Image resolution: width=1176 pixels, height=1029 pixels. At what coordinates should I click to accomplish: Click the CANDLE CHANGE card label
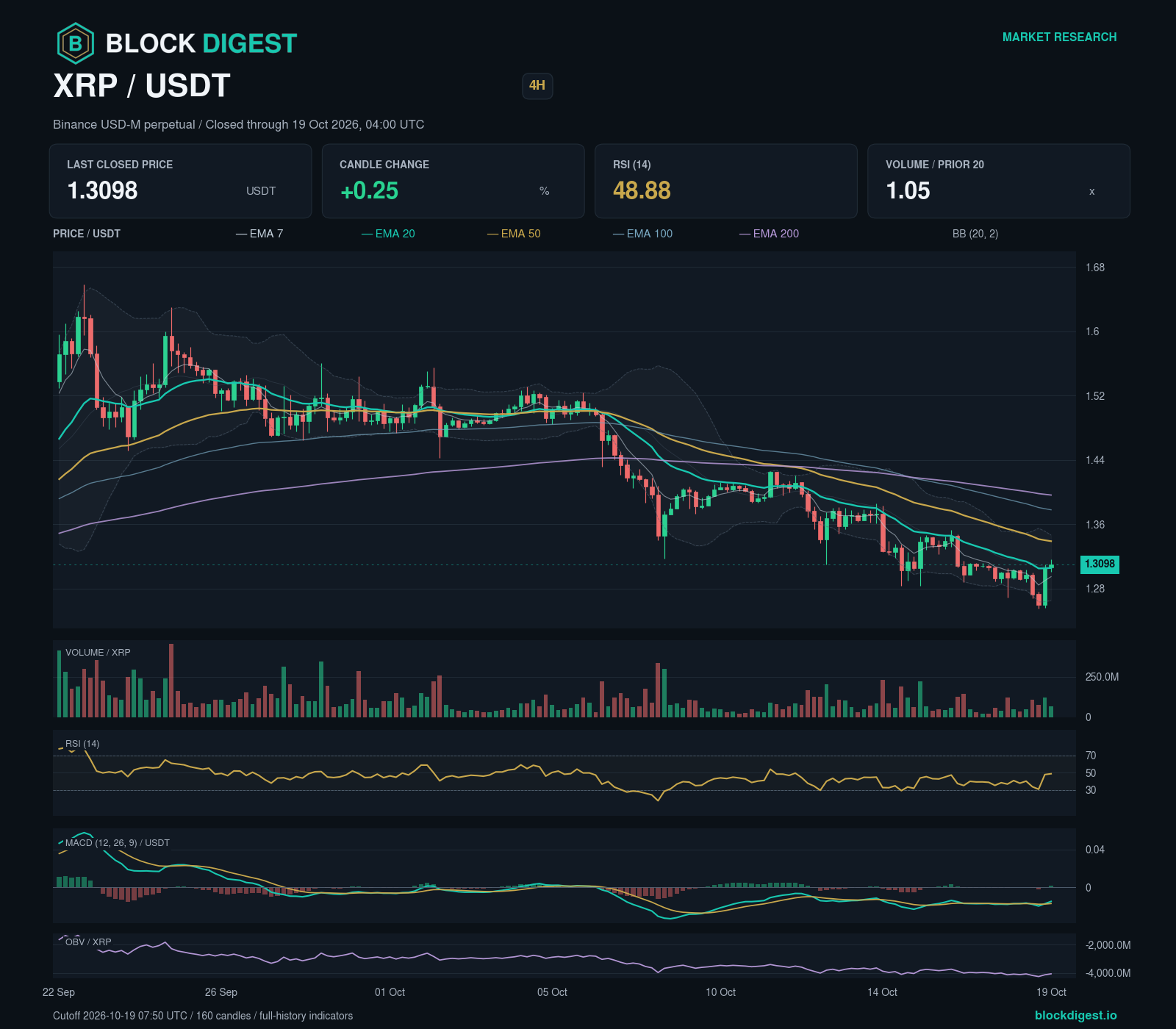pyautogui.click(x=384, y=165)
